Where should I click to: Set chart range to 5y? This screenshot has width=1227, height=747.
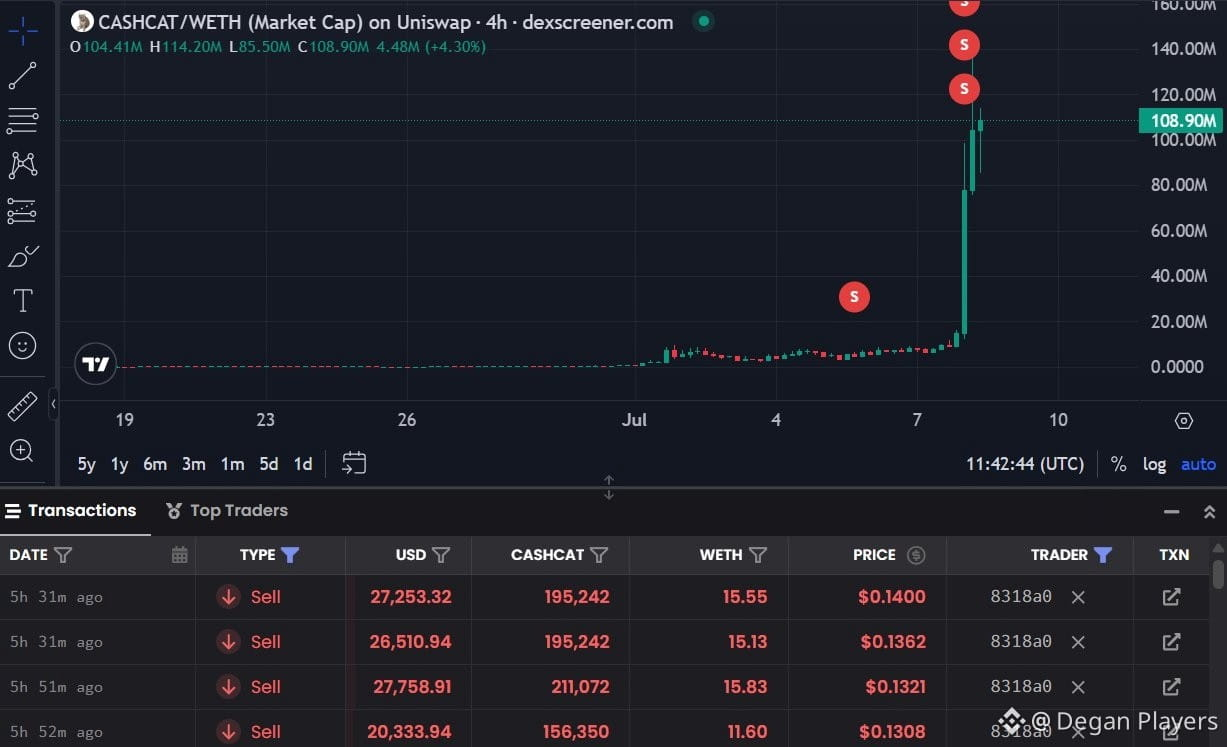coord(87,464)
